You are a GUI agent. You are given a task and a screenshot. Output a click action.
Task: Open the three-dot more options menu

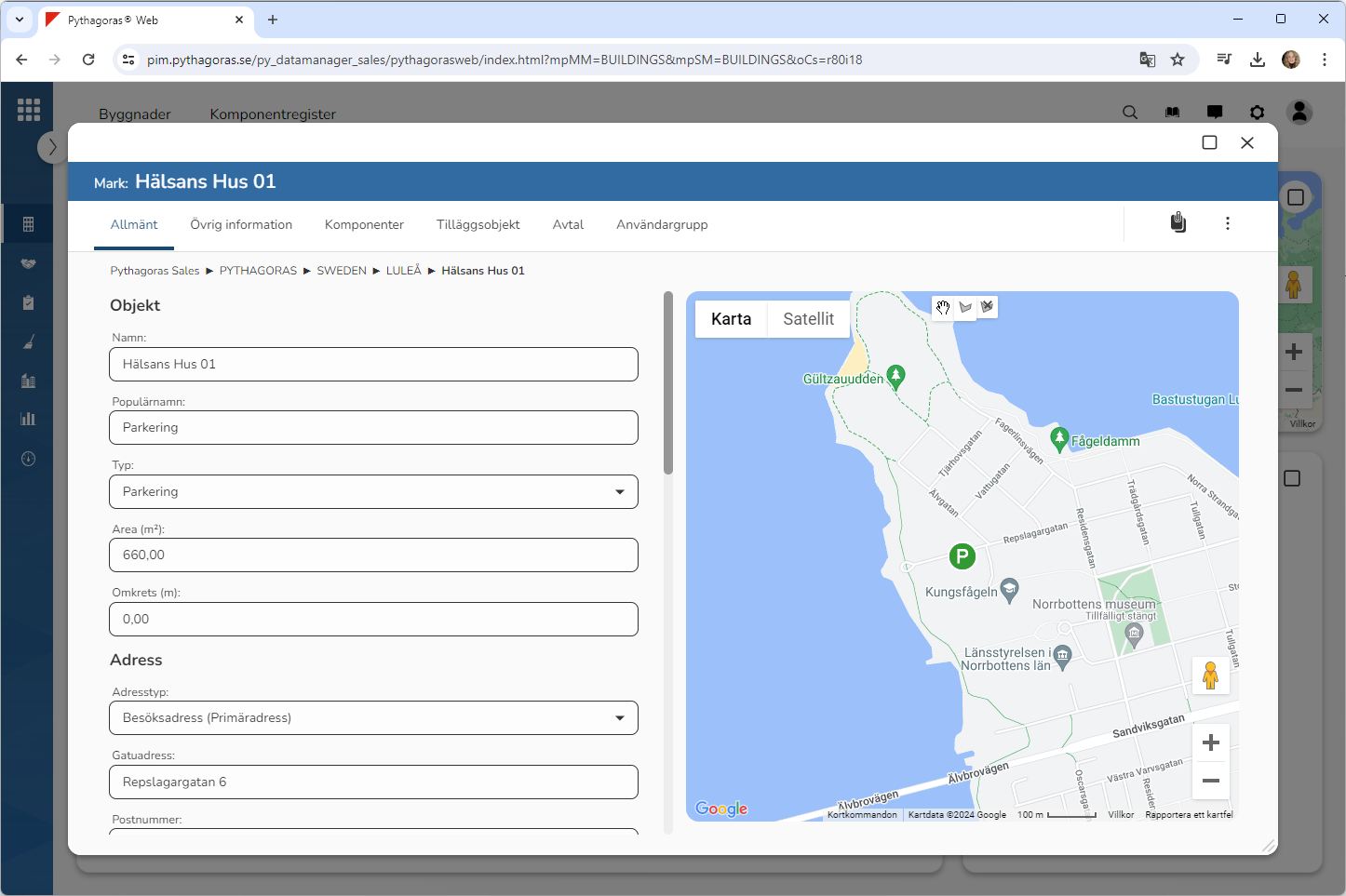[1228, 223]
